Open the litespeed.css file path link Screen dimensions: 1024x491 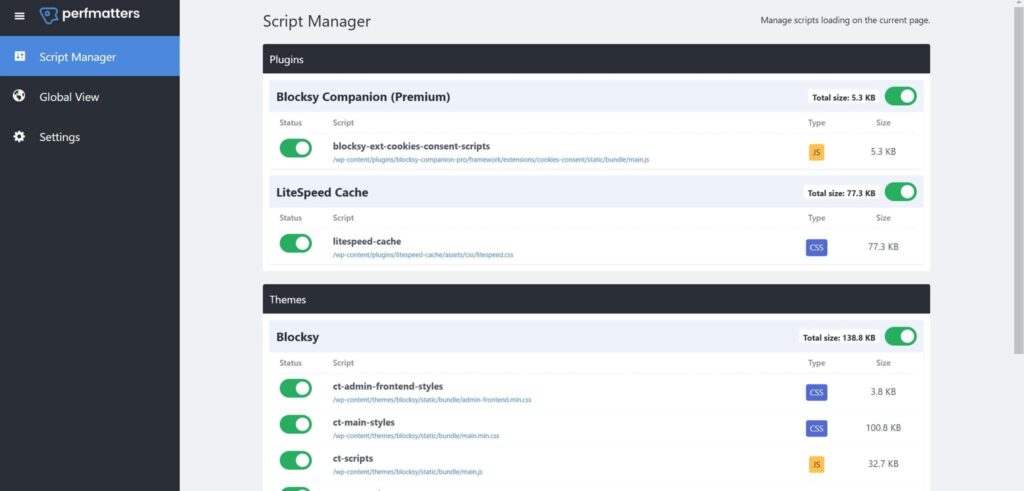(425, 256)
